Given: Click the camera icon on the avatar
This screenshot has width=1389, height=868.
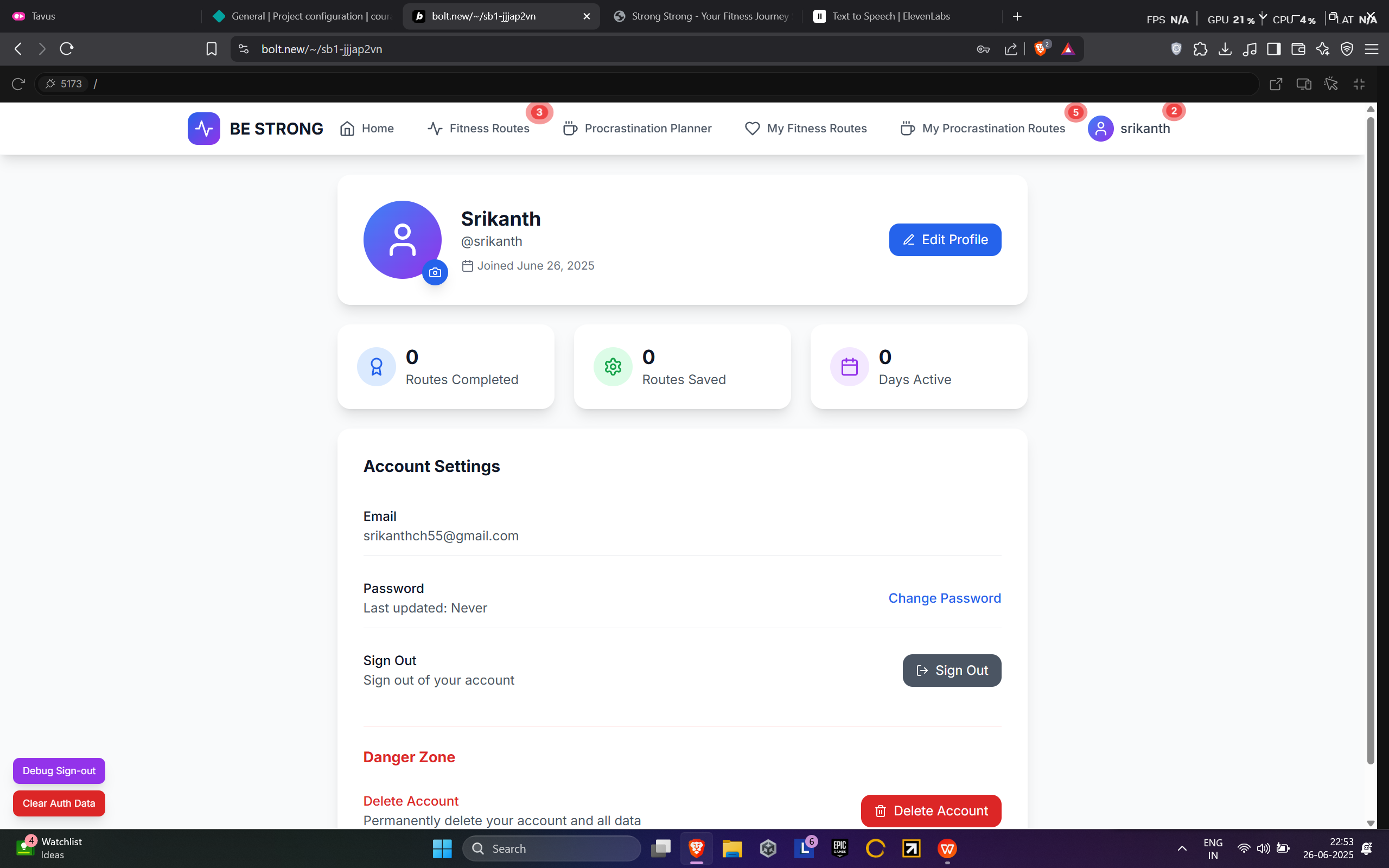Looking at the screenshot, I should [435, 272].
